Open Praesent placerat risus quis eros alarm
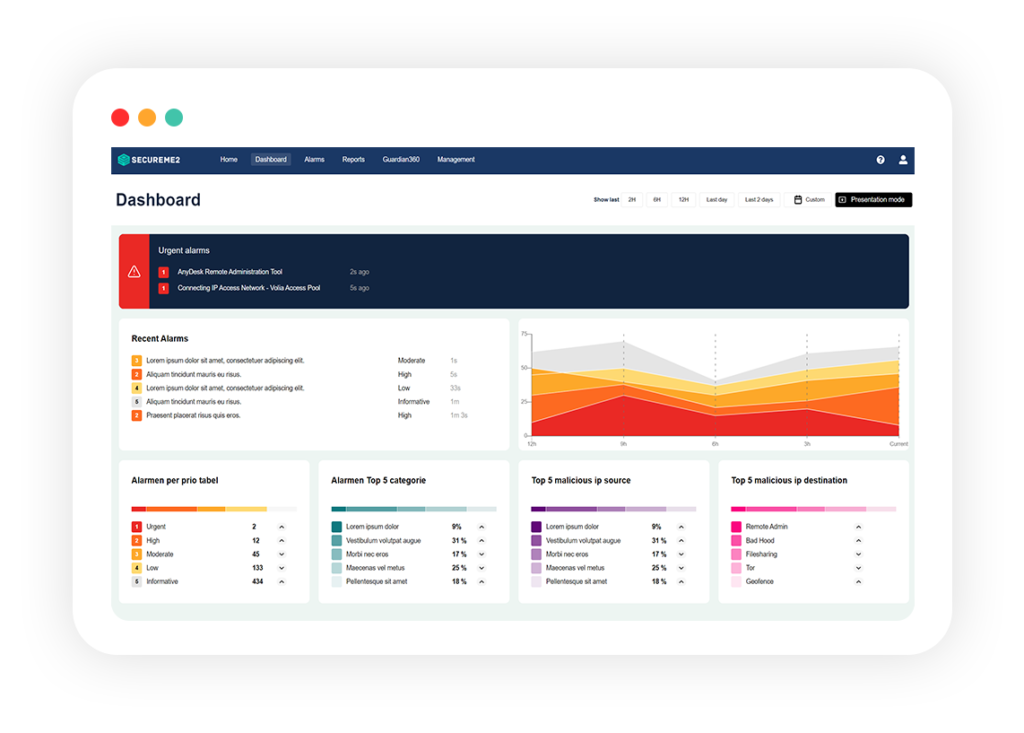This screenshot has height=733, width=1024. coord(193,415)
